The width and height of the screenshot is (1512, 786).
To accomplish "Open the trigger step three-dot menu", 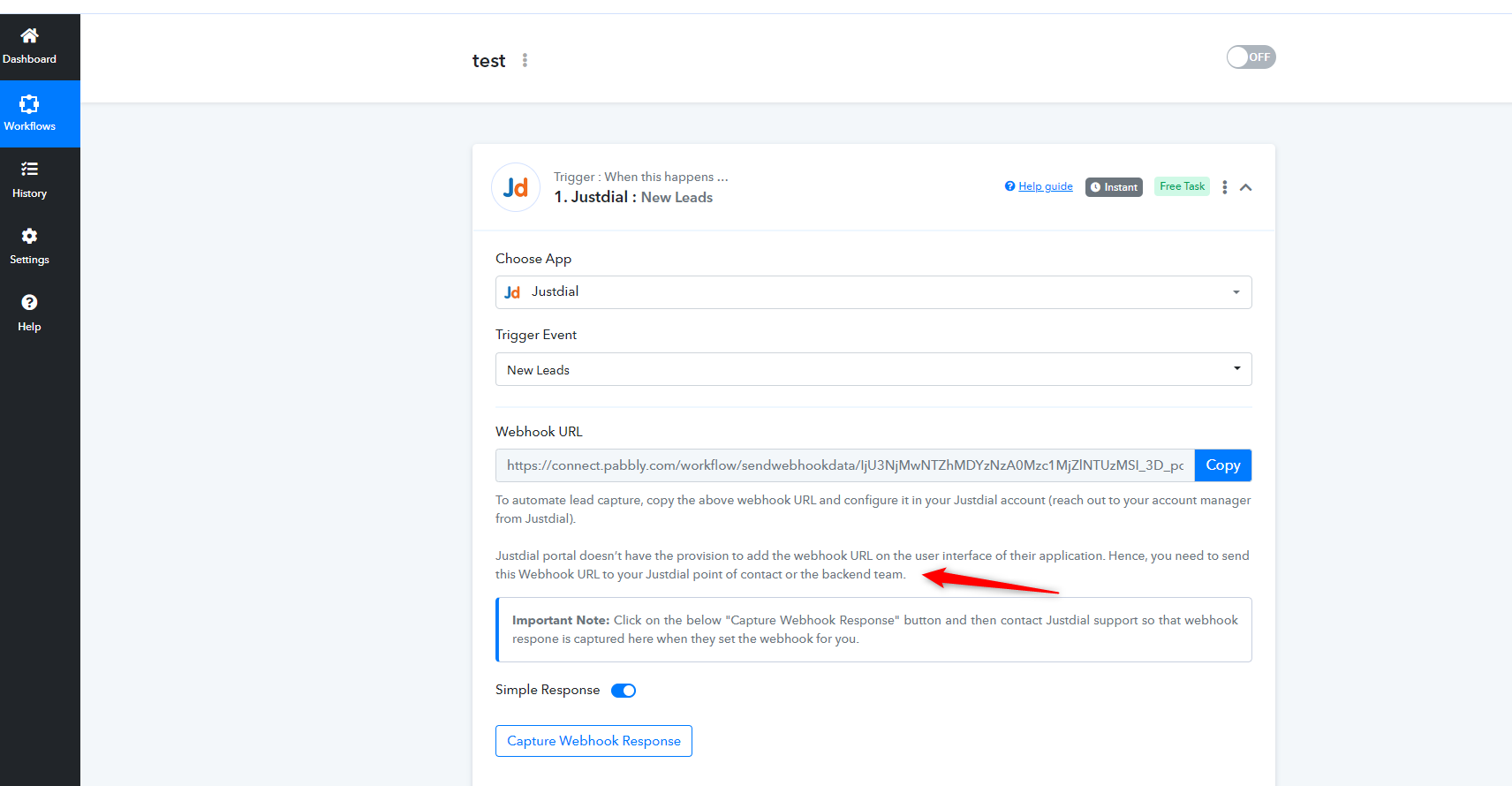I will click(1224, 187).
